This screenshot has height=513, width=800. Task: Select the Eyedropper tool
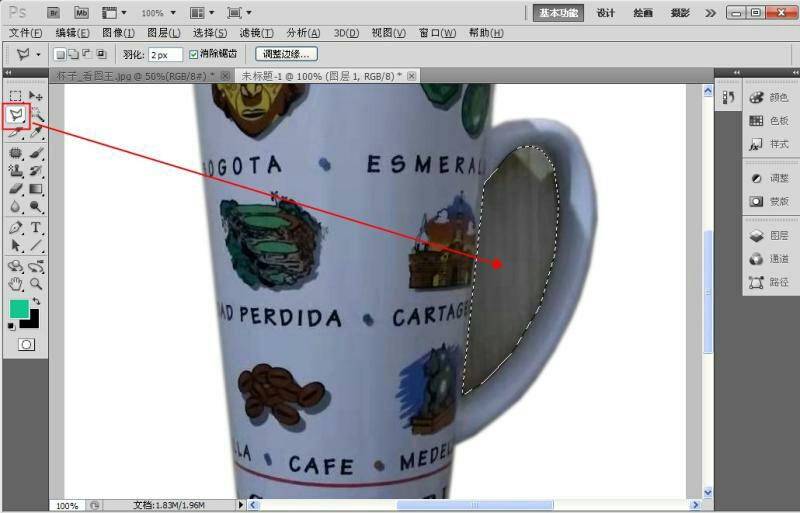(36, 133)
